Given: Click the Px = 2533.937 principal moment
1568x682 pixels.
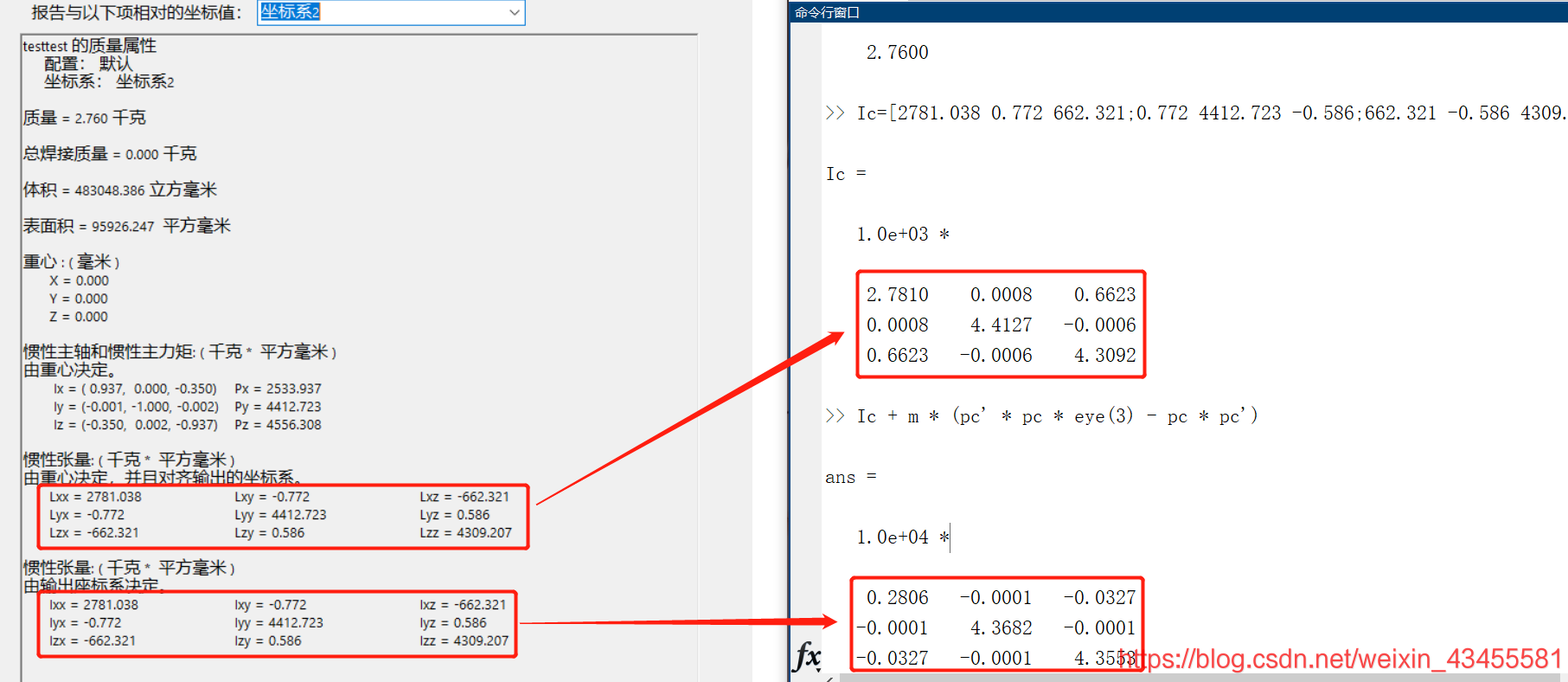Looking at the screenshot, I should pos(278,389).
